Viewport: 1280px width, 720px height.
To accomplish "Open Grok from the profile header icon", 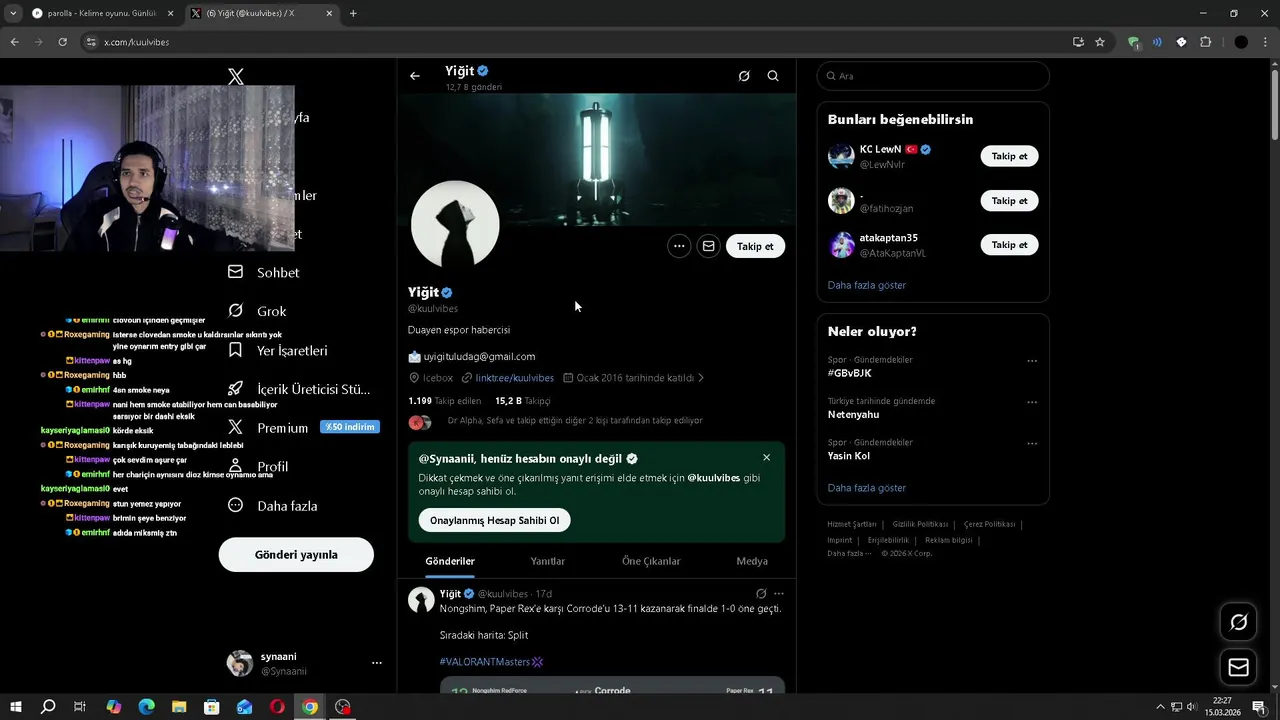I will [744, 76].
